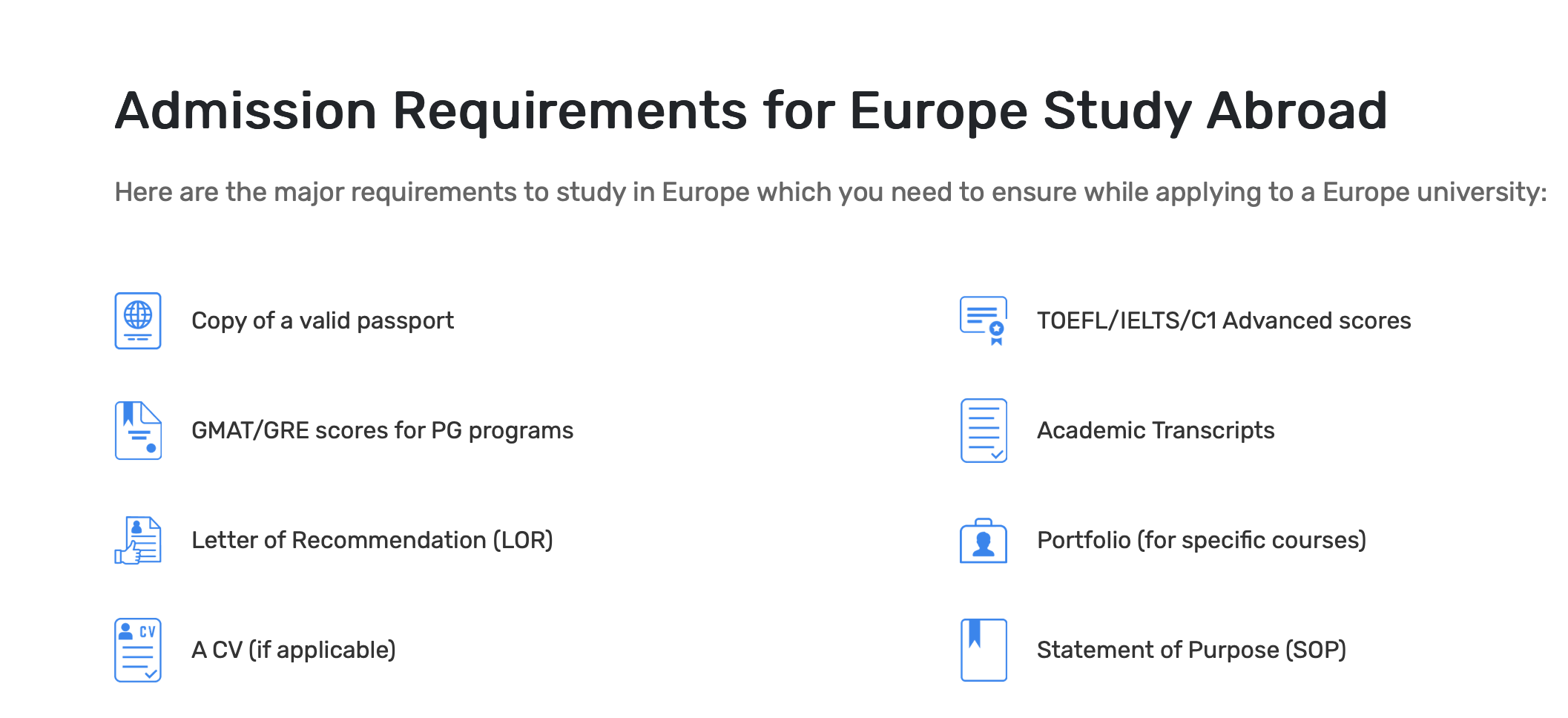Click 'Portfolio (for specific courses)' label
The image size is (1568, 718).
[x=1202, y=540]
